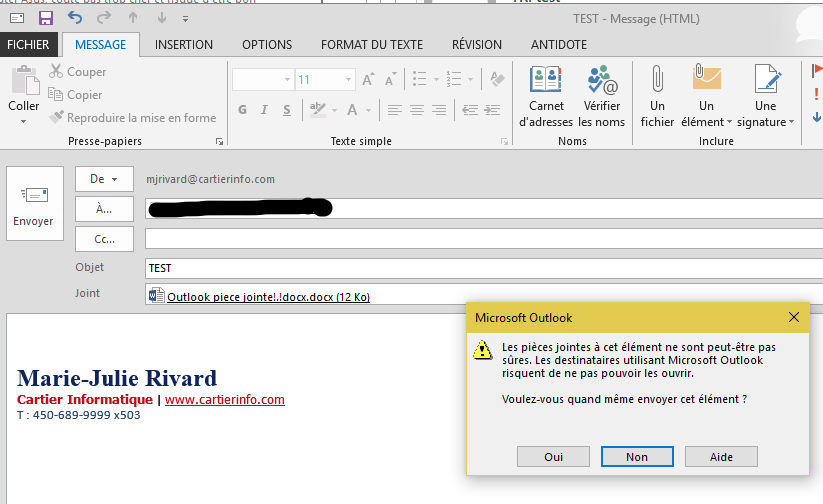The image size is (823, 504).
Task: Click Oui in the Outlook dialog
Action: coord(553,457)
